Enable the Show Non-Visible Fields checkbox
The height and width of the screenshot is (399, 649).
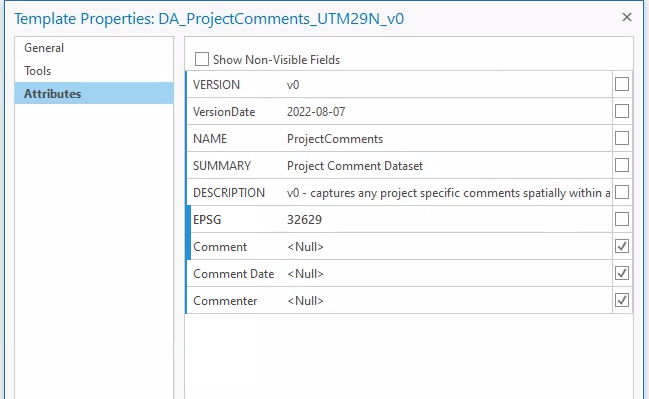(x=202, y=59)
